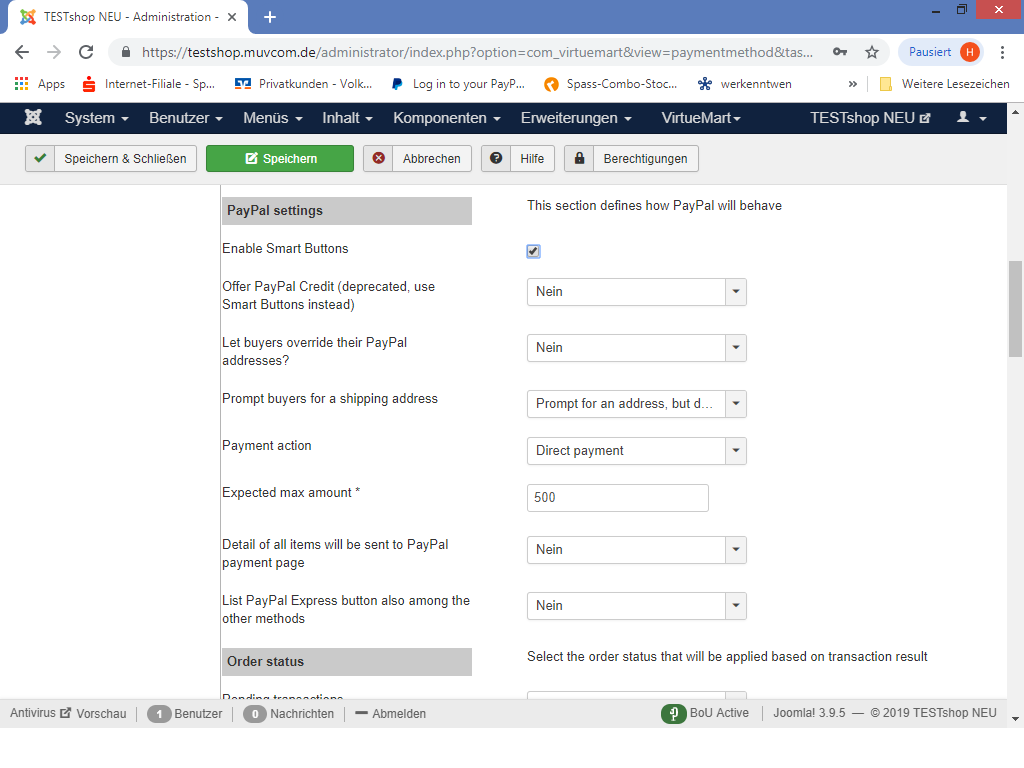
Task: Open the Payment action dropdown
Action: click(x=736, y=451)
